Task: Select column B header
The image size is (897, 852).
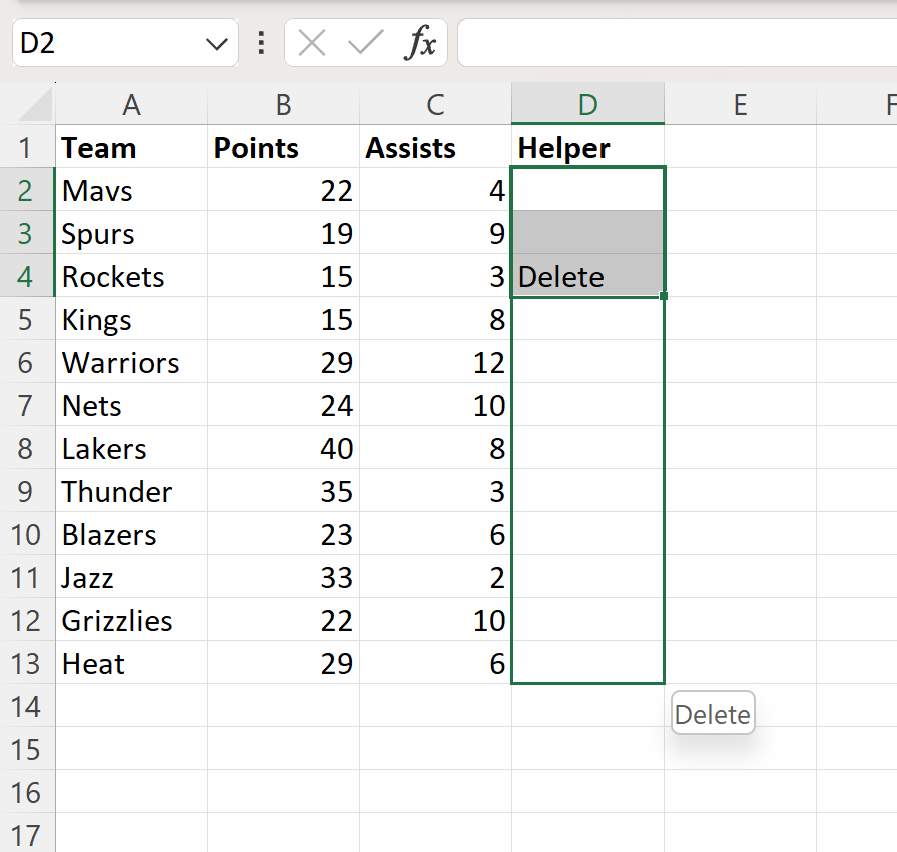Action: 283,105
